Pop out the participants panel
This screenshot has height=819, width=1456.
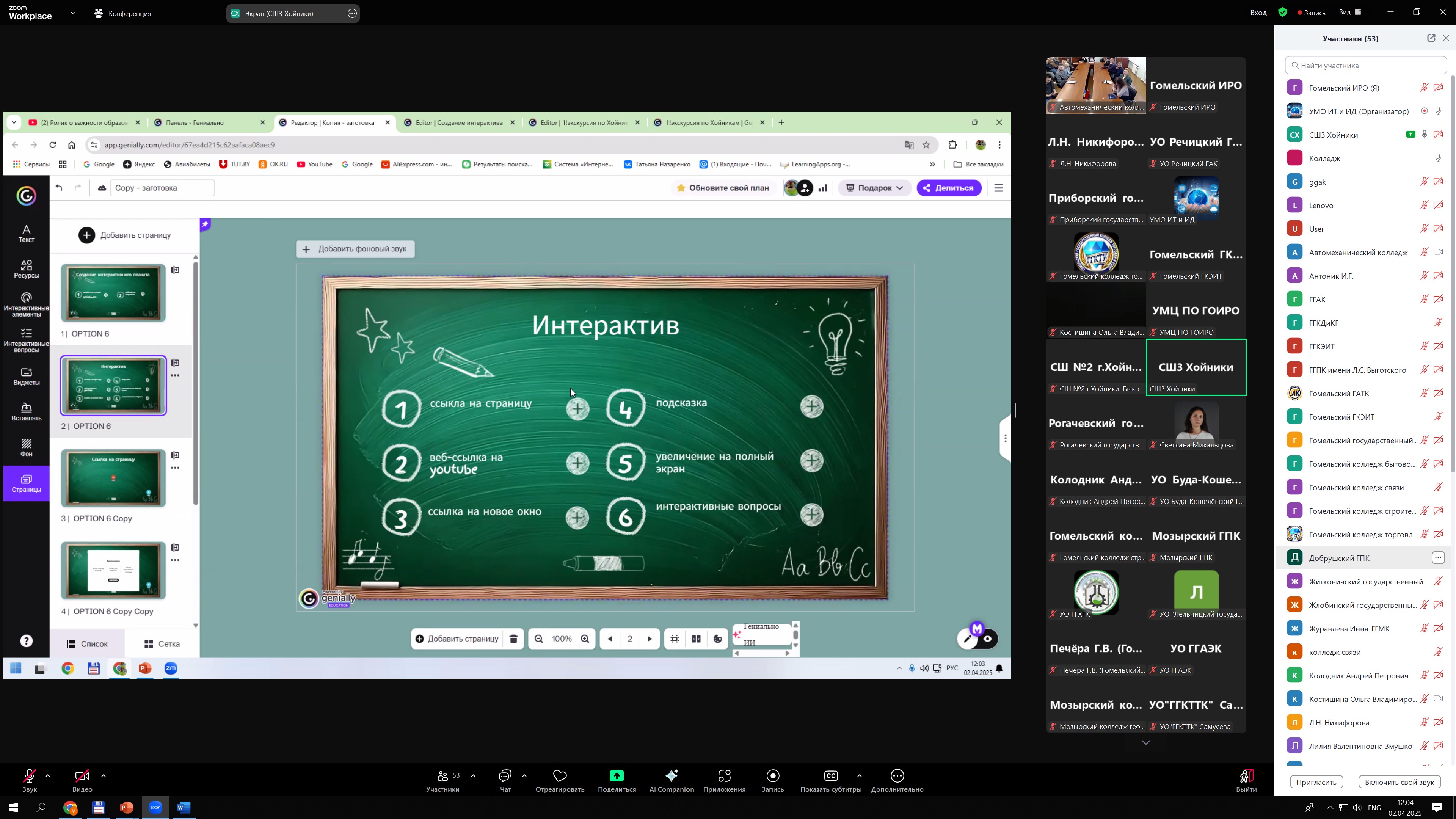[x=1431, y=38]
